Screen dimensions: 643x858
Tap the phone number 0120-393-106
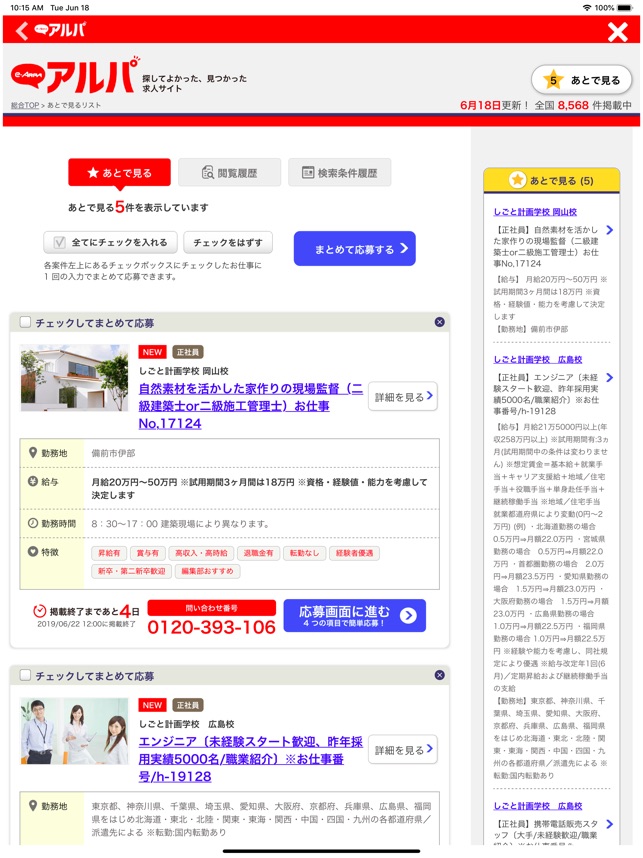click(211, 627)
